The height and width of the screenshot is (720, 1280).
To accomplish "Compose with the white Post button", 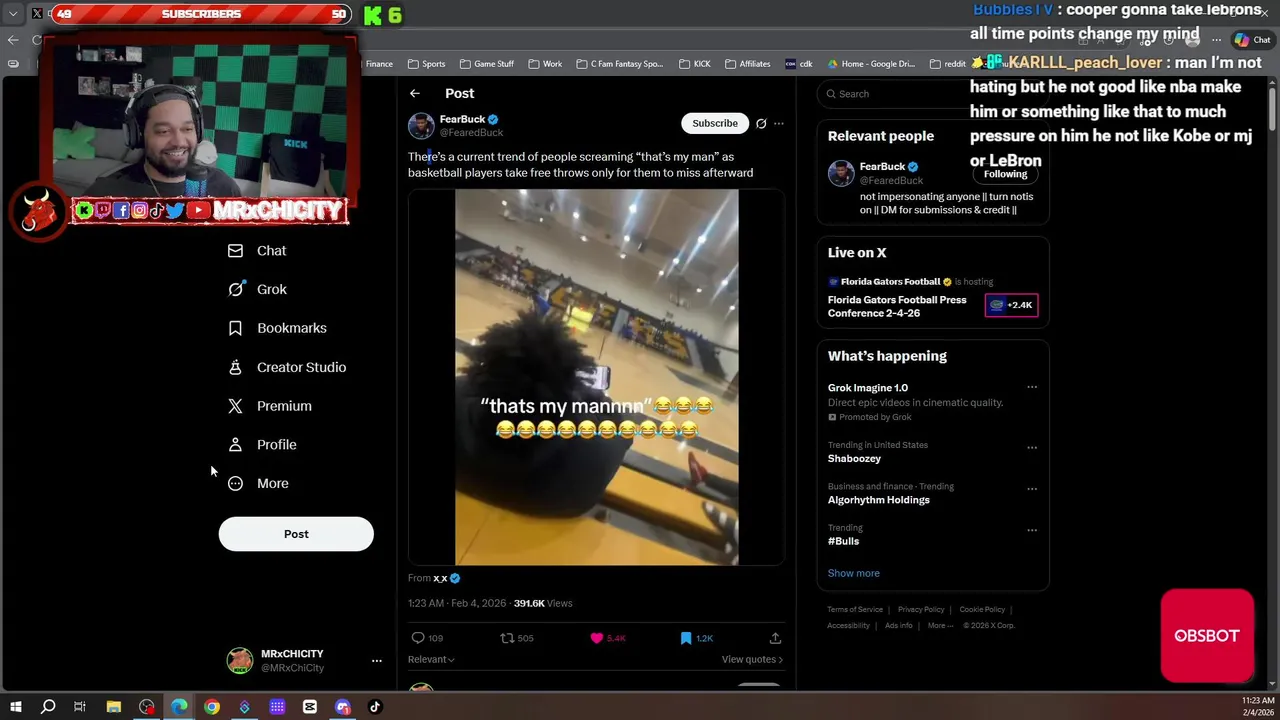I will [x=296, y=534].
